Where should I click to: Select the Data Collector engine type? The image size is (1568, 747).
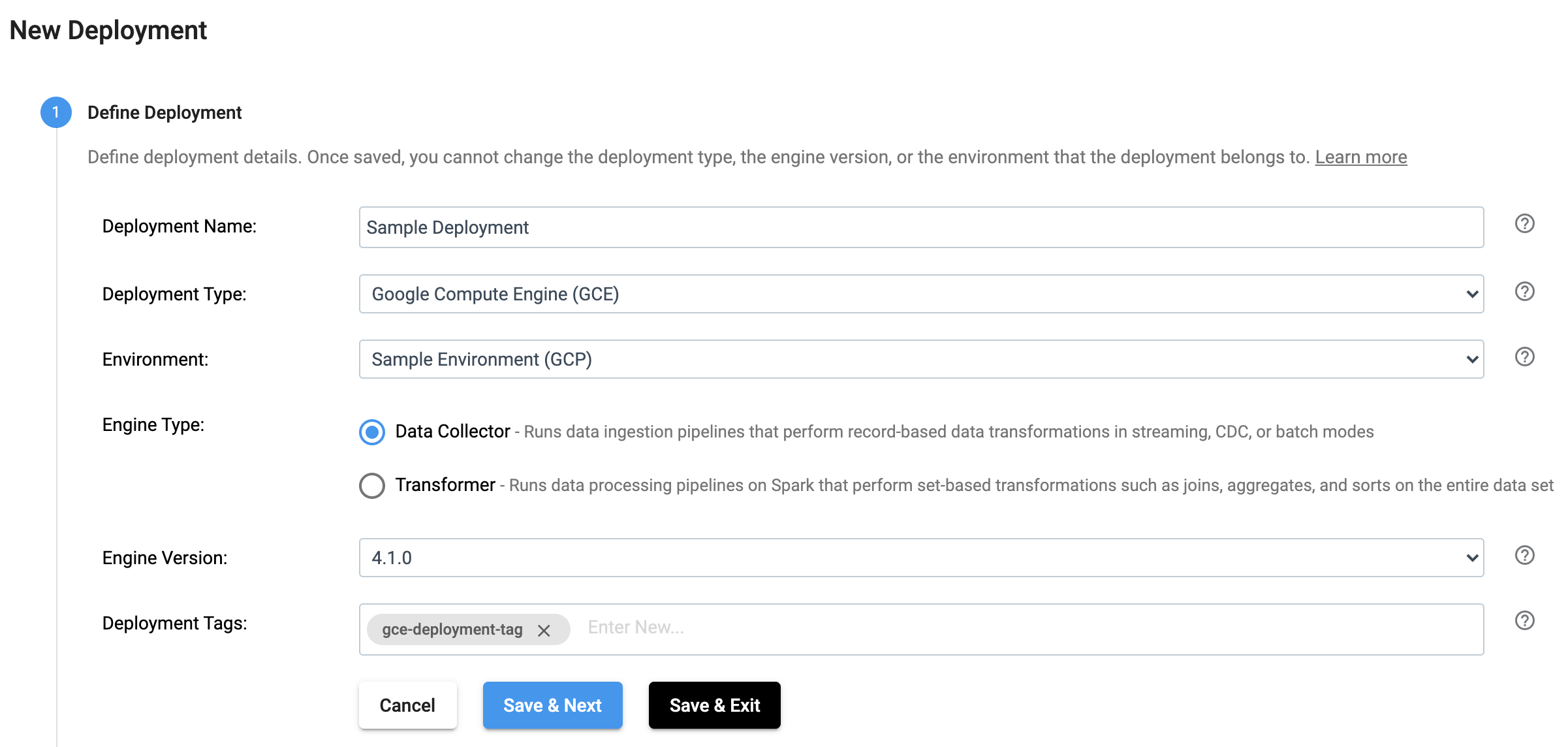point(371,432)
